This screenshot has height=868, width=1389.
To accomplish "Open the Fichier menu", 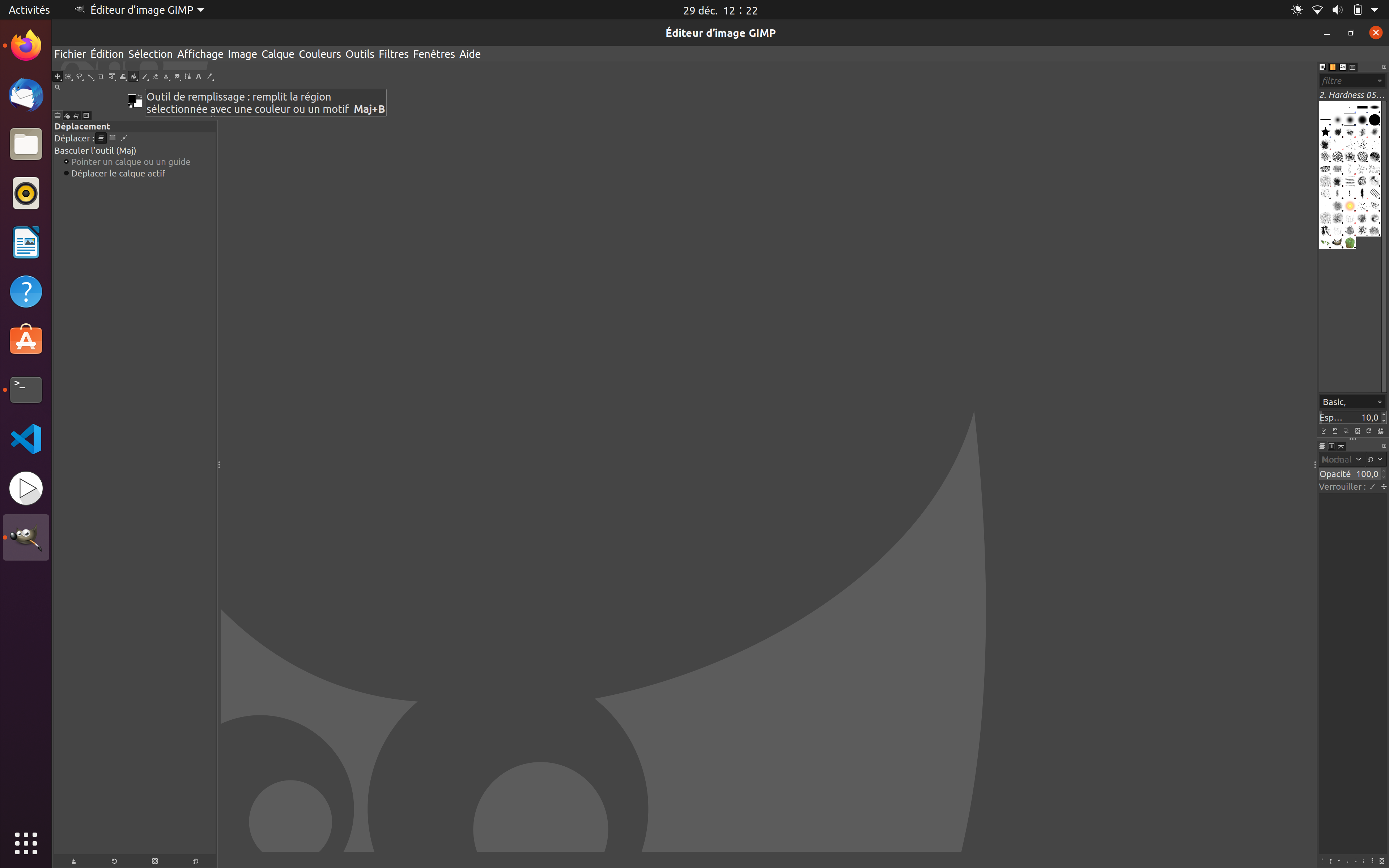I will pyautogui.click(x=70, y=54).
